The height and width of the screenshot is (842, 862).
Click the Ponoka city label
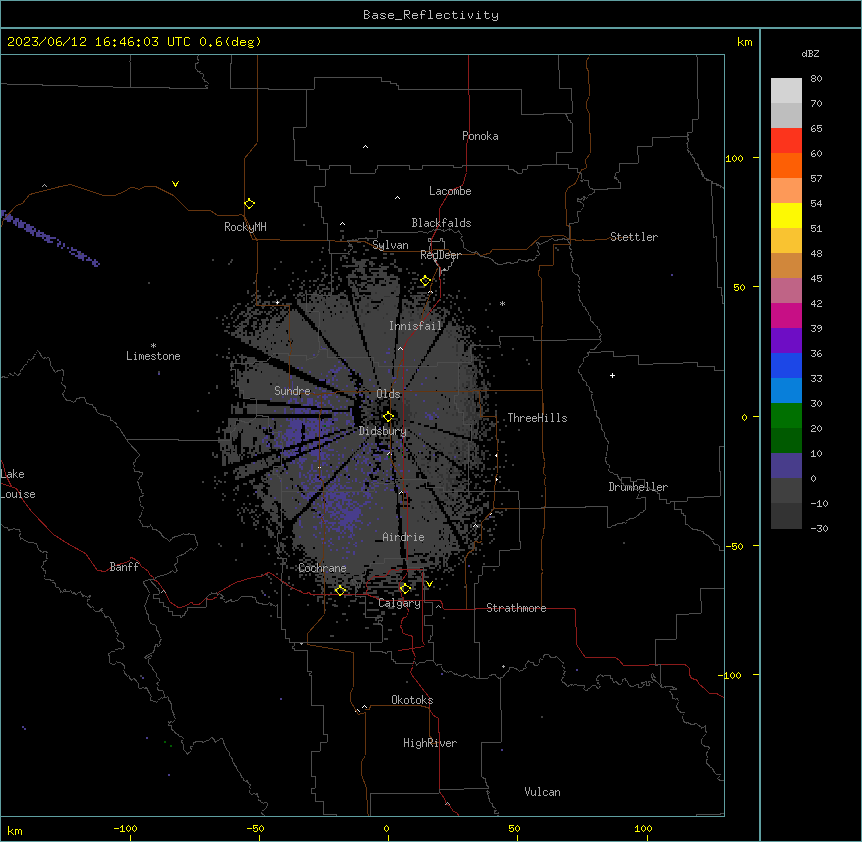pos(480,136)
